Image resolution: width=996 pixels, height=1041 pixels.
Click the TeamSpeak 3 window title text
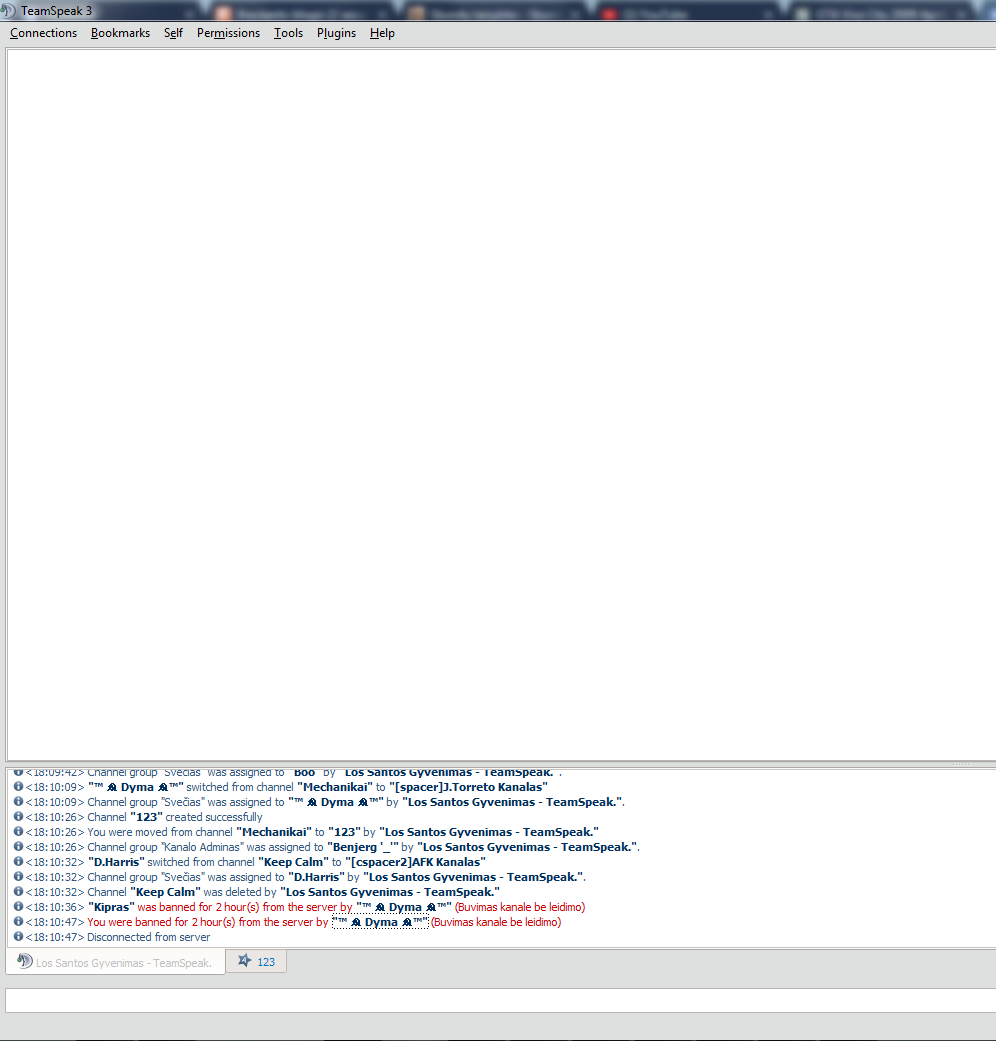tap(56, 11)
